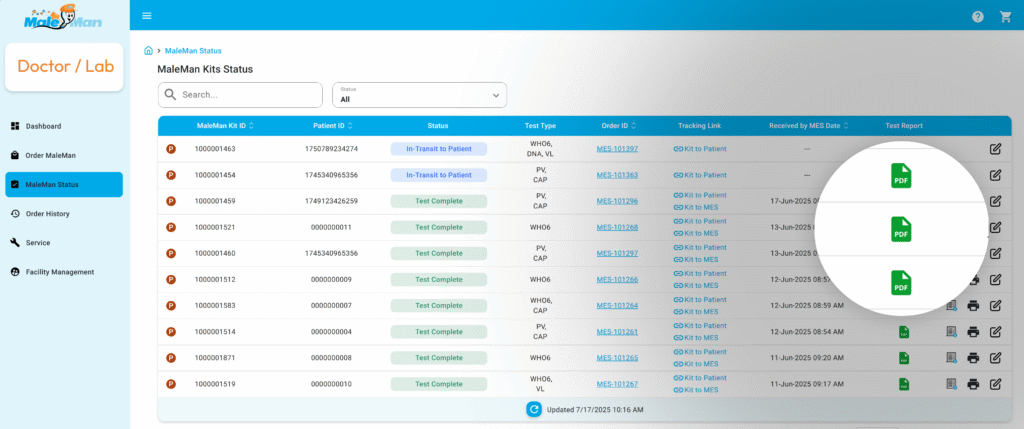1024x429 pixels.
Task: Follow Kit to MES link for MES-101296
Action: click(696, 207)
